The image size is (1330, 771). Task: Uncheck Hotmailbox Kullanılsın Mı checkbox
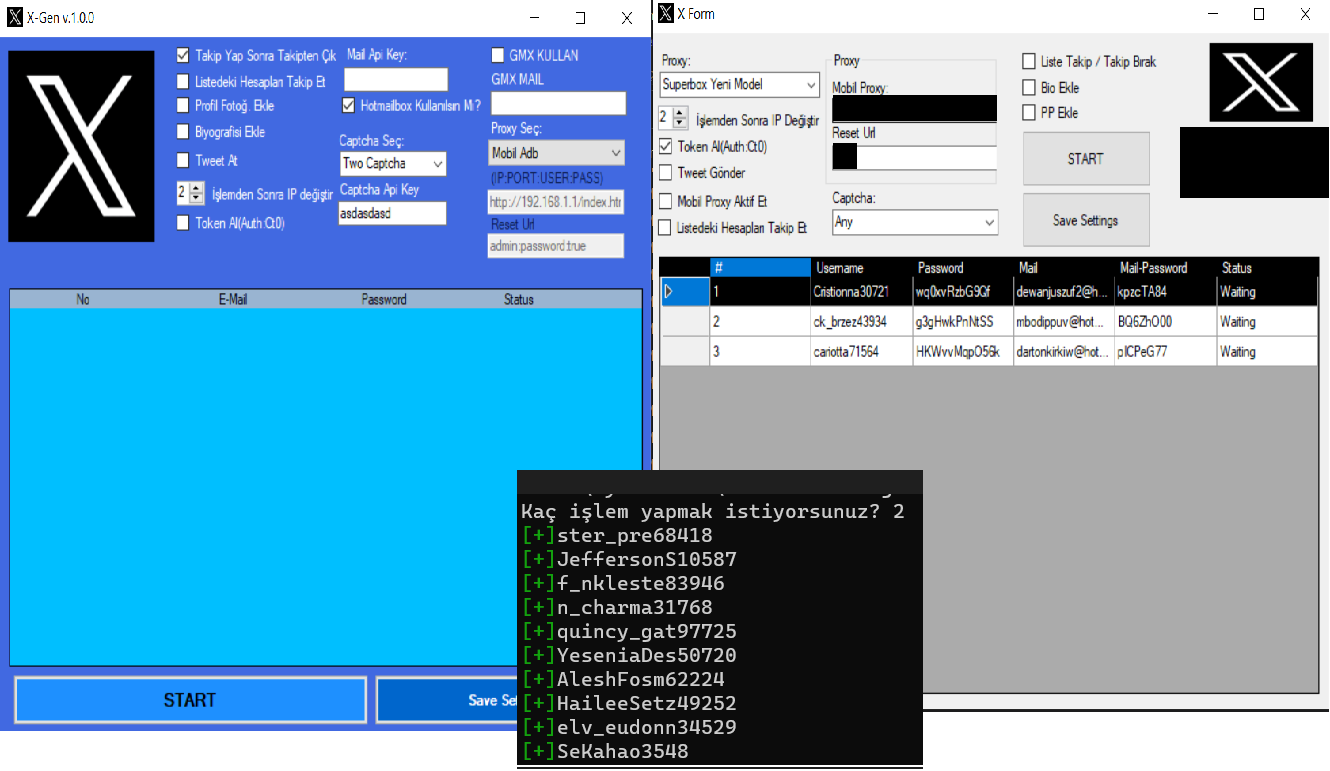(349, 105)
